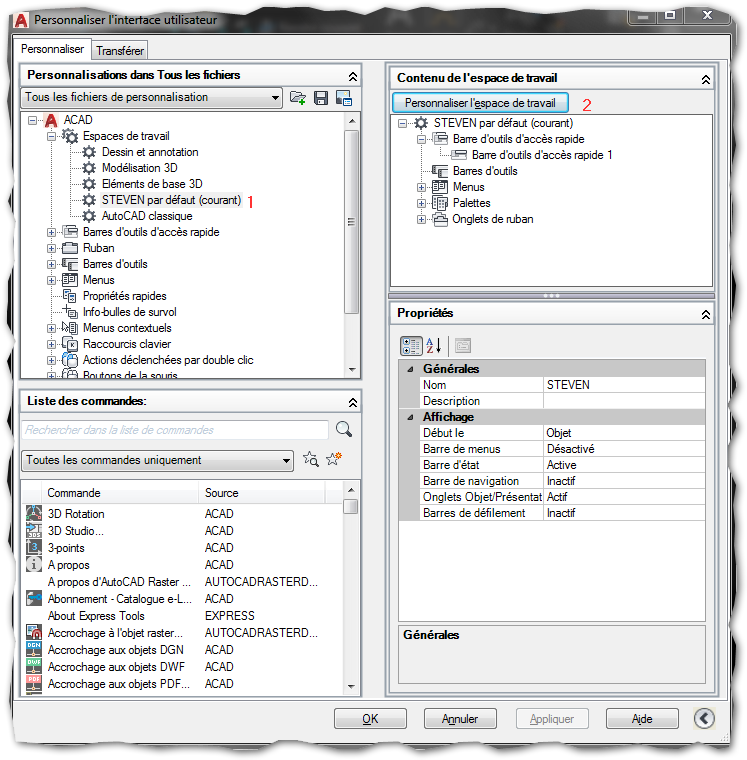Screen dimensions: 747x760
Task: Click command list scrollbar down arrow
Action: click(x=351, y=686)
